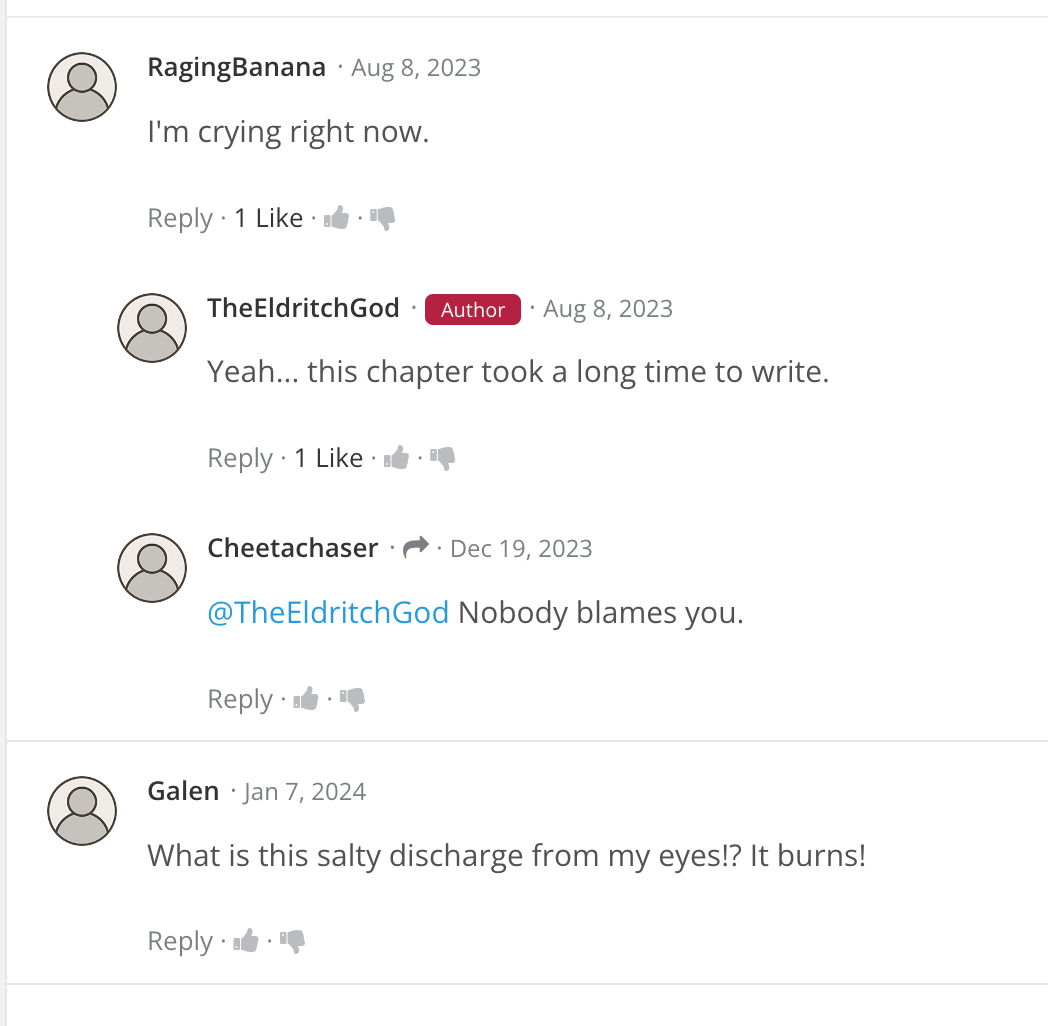
Task: Thumbs down Galen's comment
Action: pos(293,941)
